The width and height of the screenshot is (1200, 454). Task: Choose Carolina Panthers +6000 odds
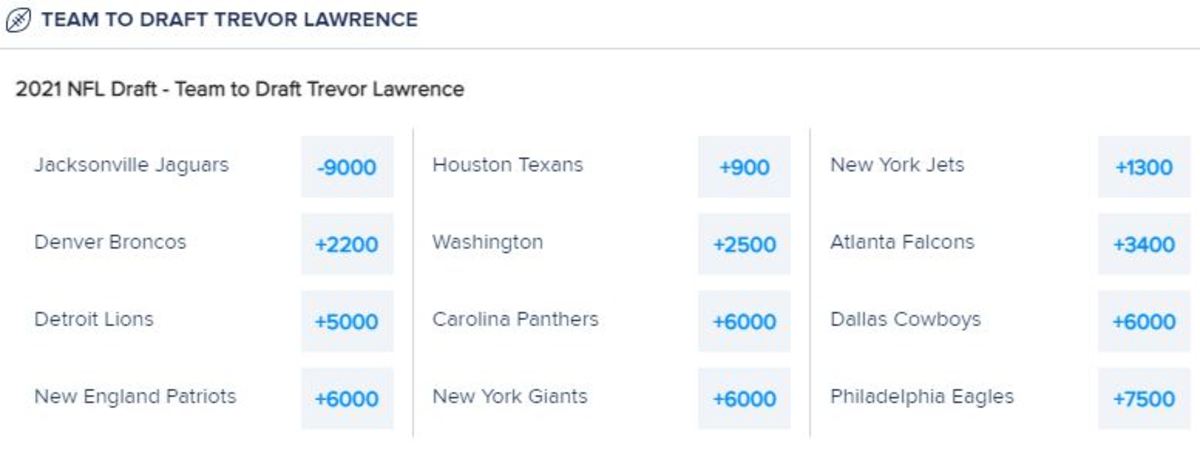click(744, 322)
